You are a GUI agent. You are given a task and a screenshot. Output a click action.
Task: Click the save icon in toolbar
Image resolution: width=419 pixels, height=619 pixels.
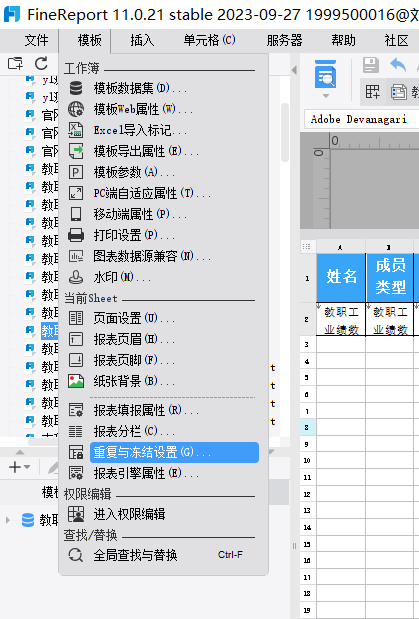[370, 65]
